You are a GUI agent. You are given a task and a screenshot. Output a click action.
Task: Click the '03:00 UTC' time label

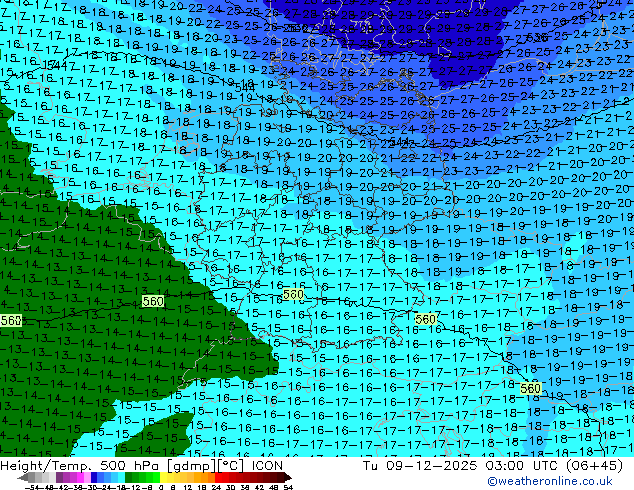point(521,465)
